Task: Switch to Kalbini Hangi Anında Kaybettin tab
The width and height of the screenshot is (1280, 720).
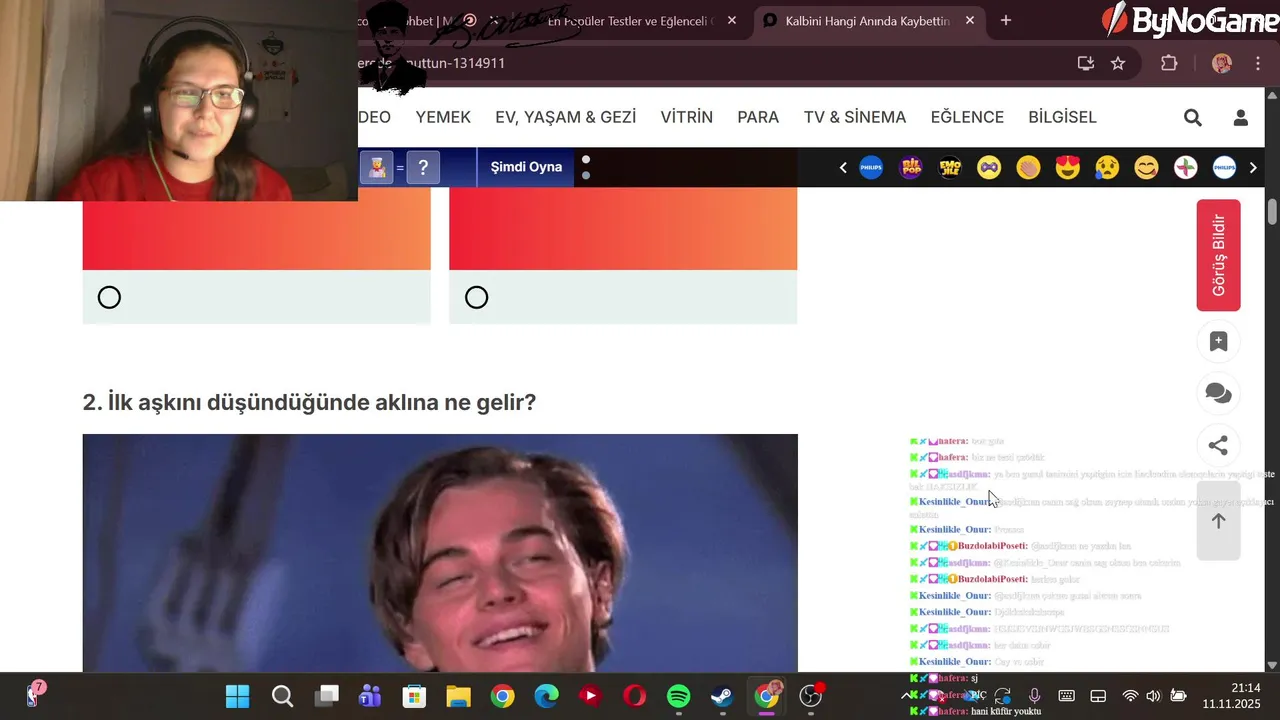Action: coord(865,21)
